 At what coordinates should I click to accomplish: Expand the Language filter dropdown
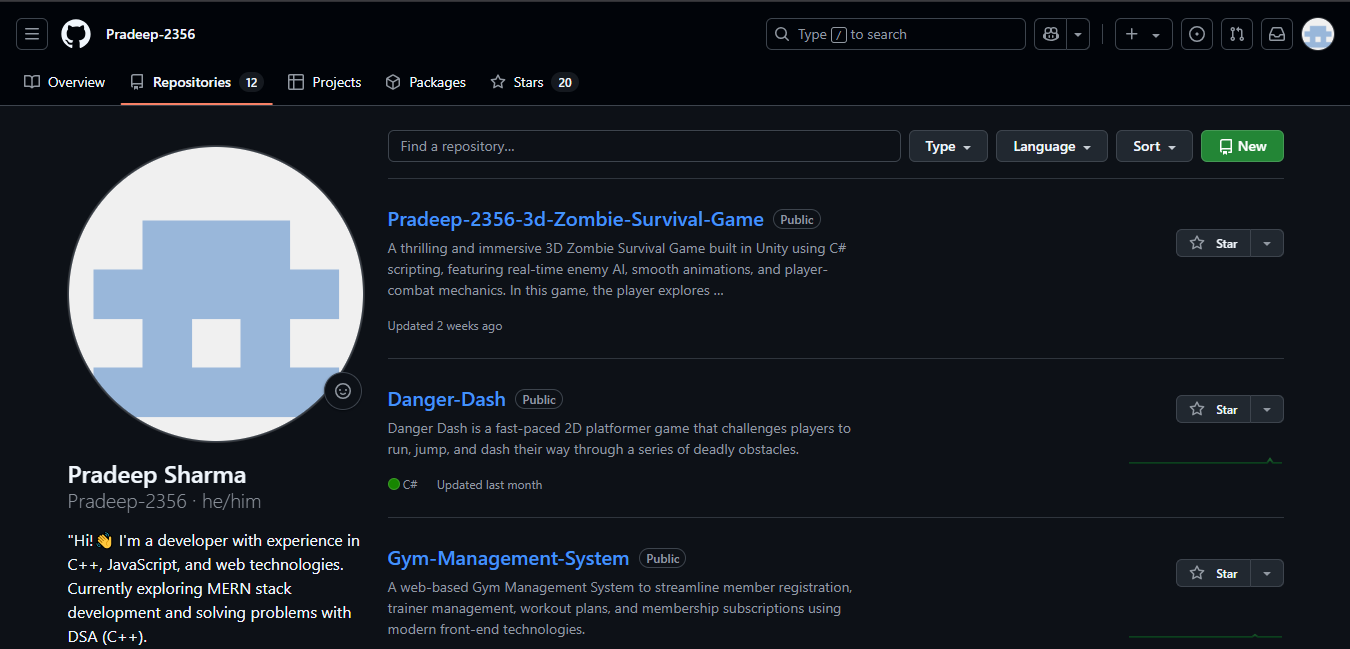click(x=1051, y=146)
